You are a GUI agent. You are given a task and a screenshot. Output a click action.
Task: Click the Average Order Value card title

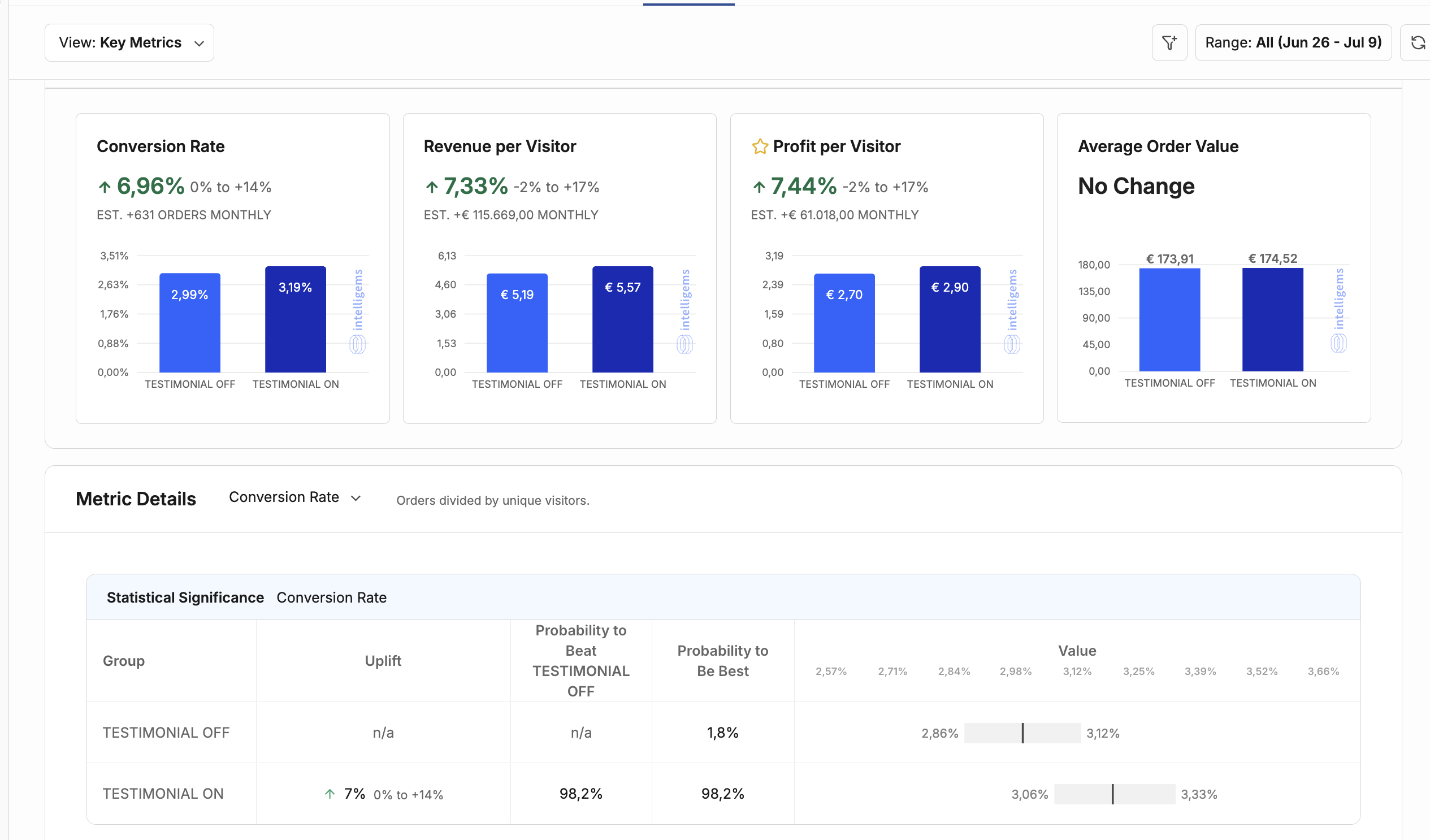[x=1158, y=146]
